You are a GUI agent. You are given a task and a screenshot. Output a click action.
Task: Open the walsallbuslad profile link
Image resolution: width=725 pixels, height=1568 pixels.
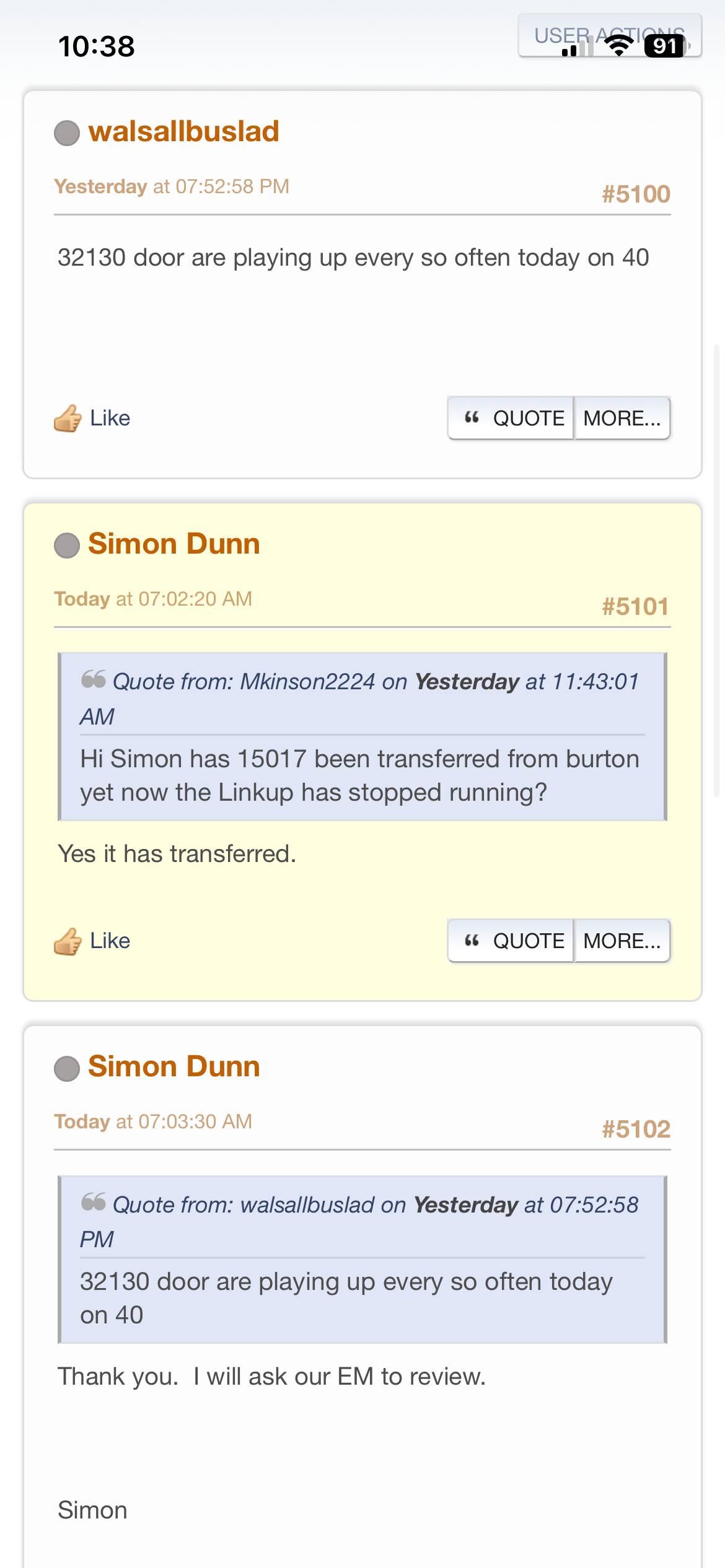(183, 131)
